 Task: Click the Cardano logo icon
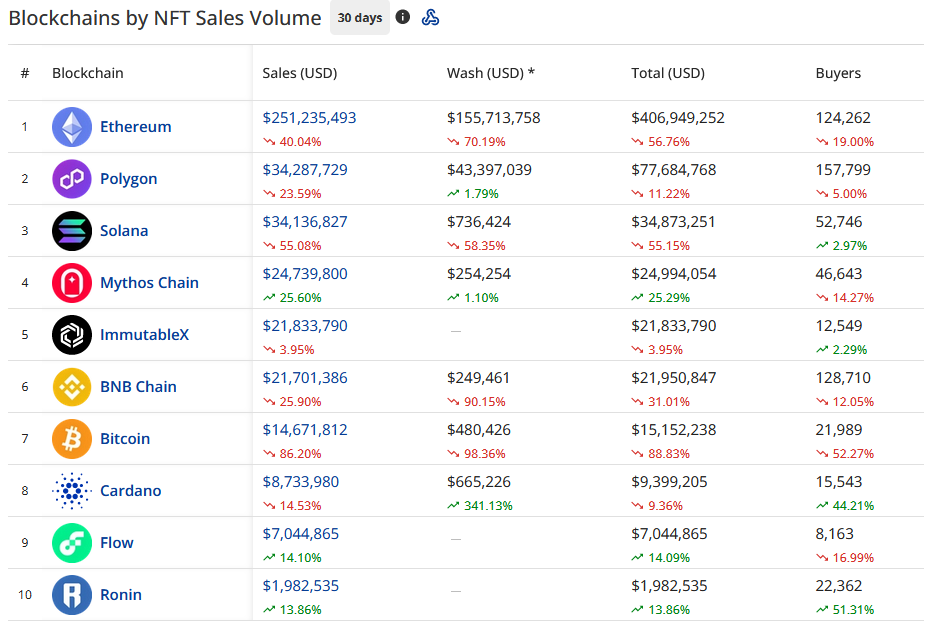(x=72, y=491)
